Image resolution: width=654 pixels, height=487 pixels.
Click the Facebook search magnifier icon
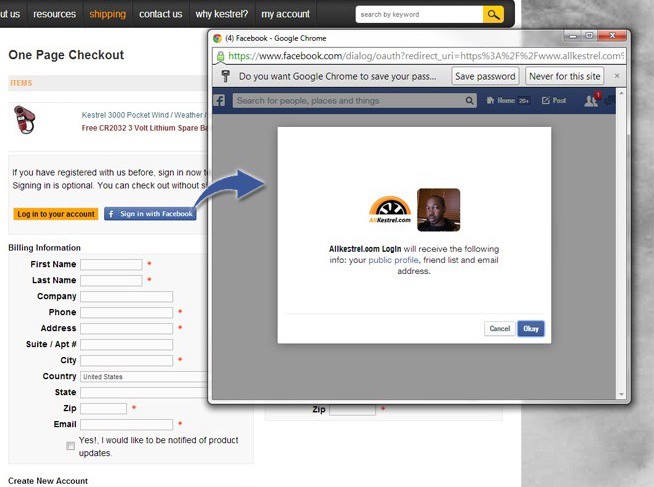pyautogui.click(x=469, y=100)
